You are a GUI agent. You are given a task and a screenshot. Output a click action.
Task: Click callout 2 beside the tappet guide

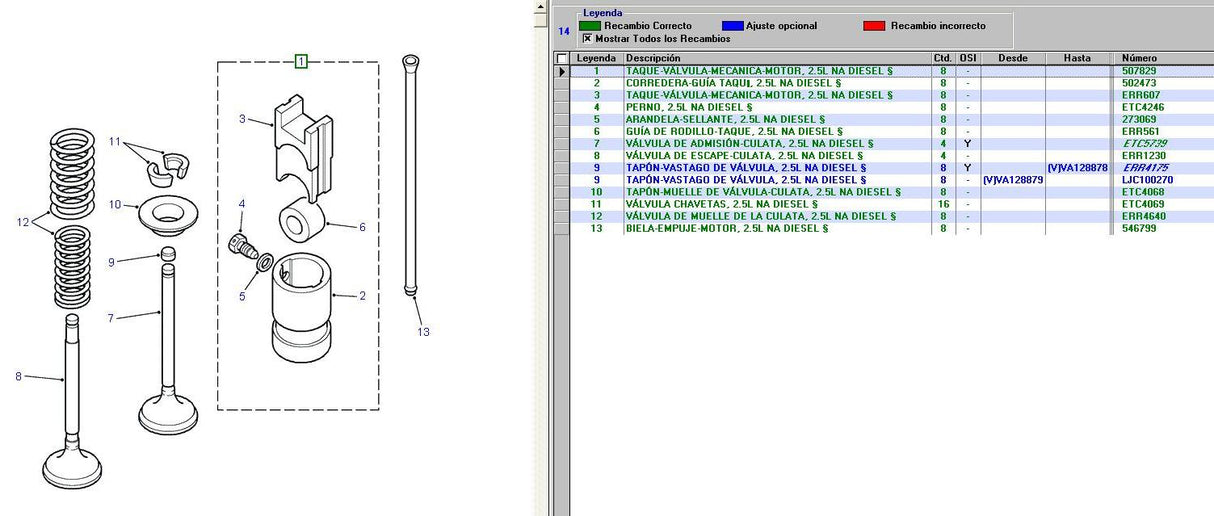362,296
